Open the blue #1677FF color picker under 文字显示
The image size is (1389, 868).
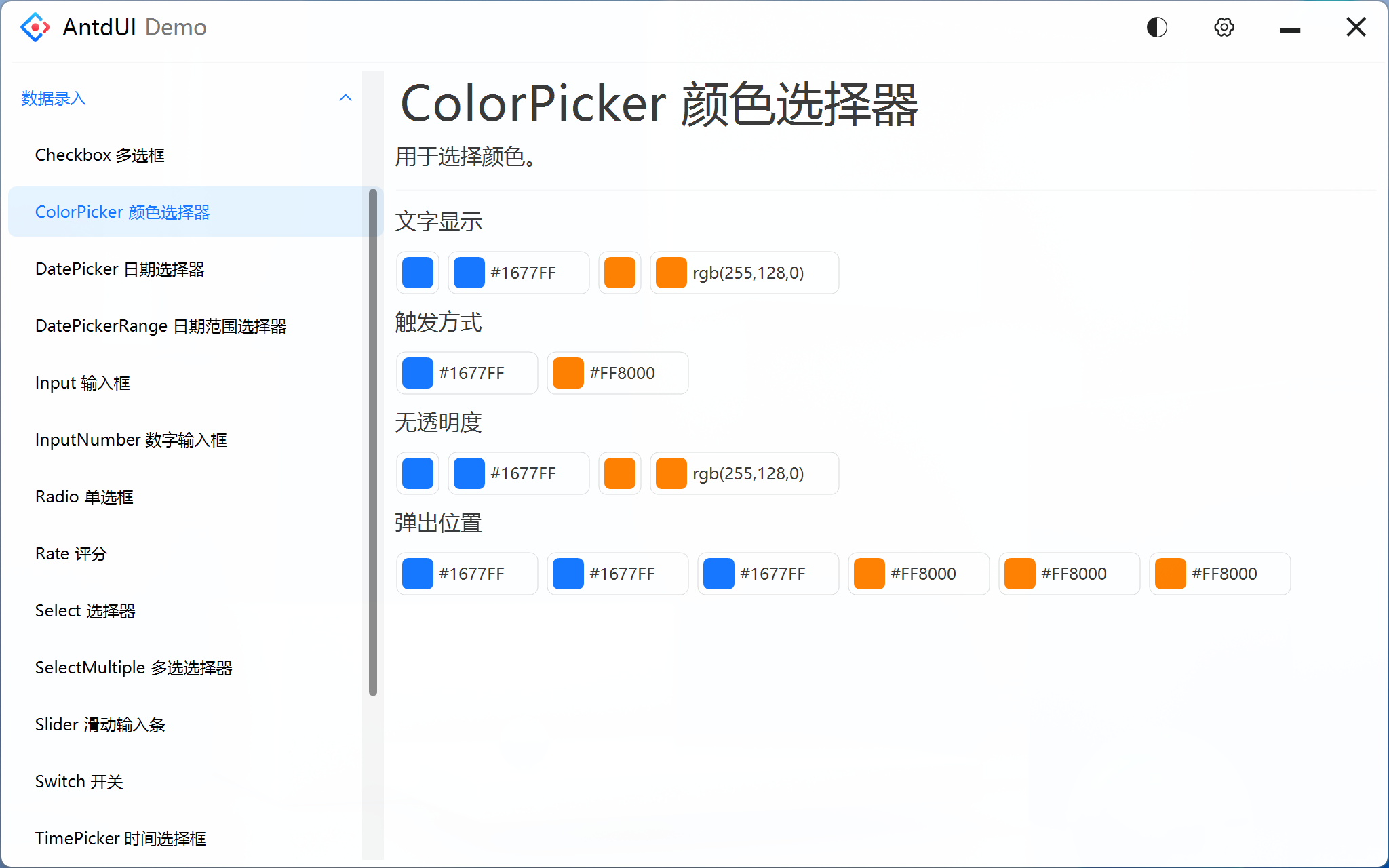[518, 273]
